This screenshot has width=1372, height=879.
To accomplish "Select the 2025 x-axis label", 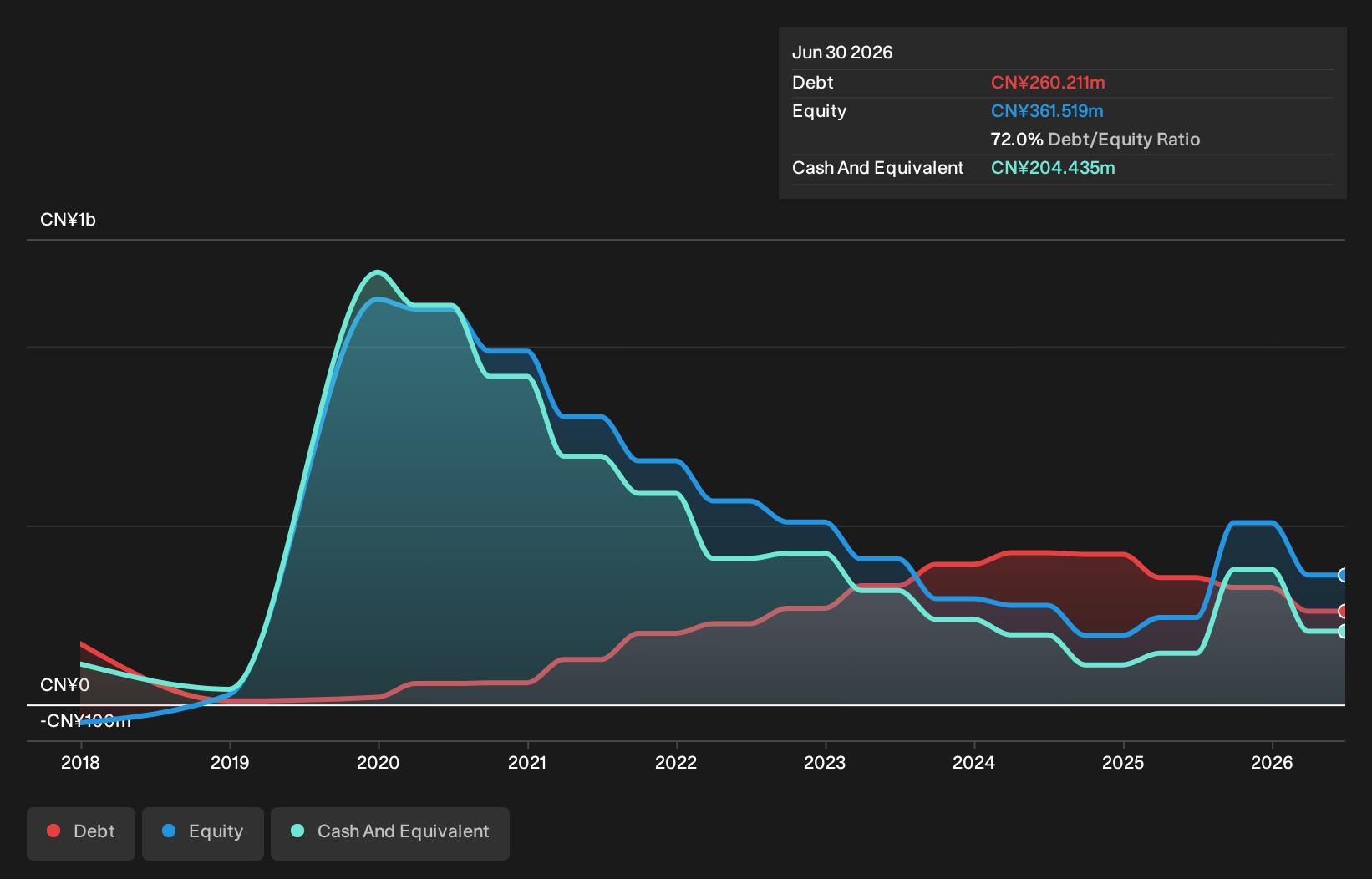I will pyautogui.click(x=1123, y=762).
